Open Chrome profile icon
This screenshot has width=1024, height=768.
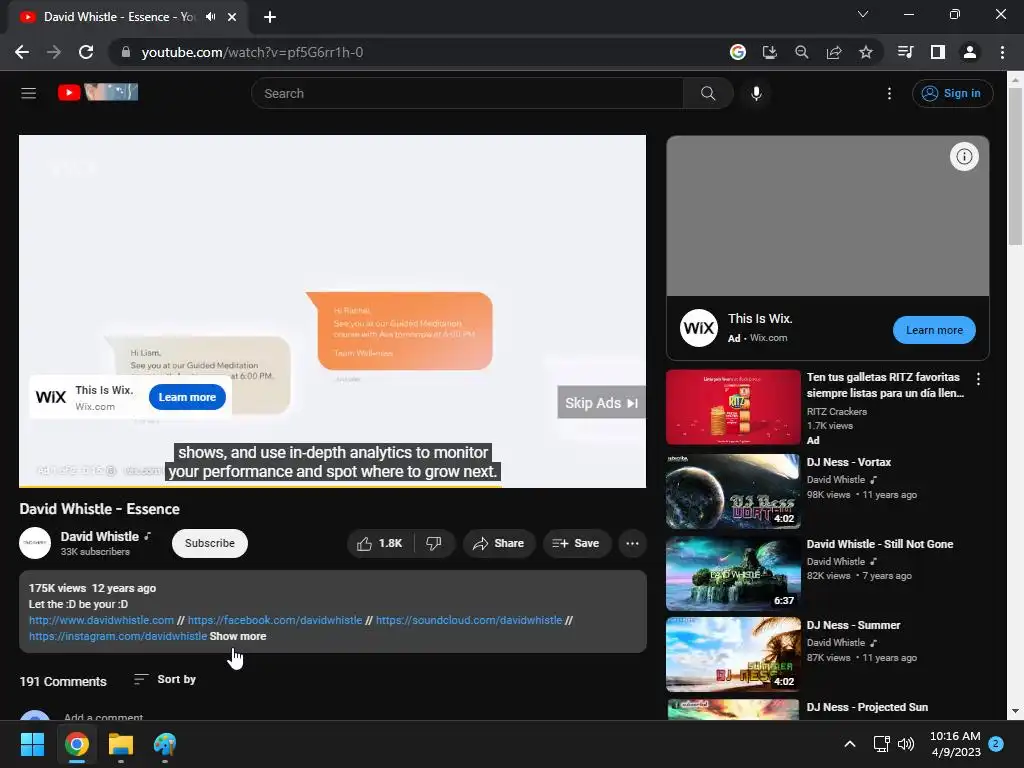[969, 52]
